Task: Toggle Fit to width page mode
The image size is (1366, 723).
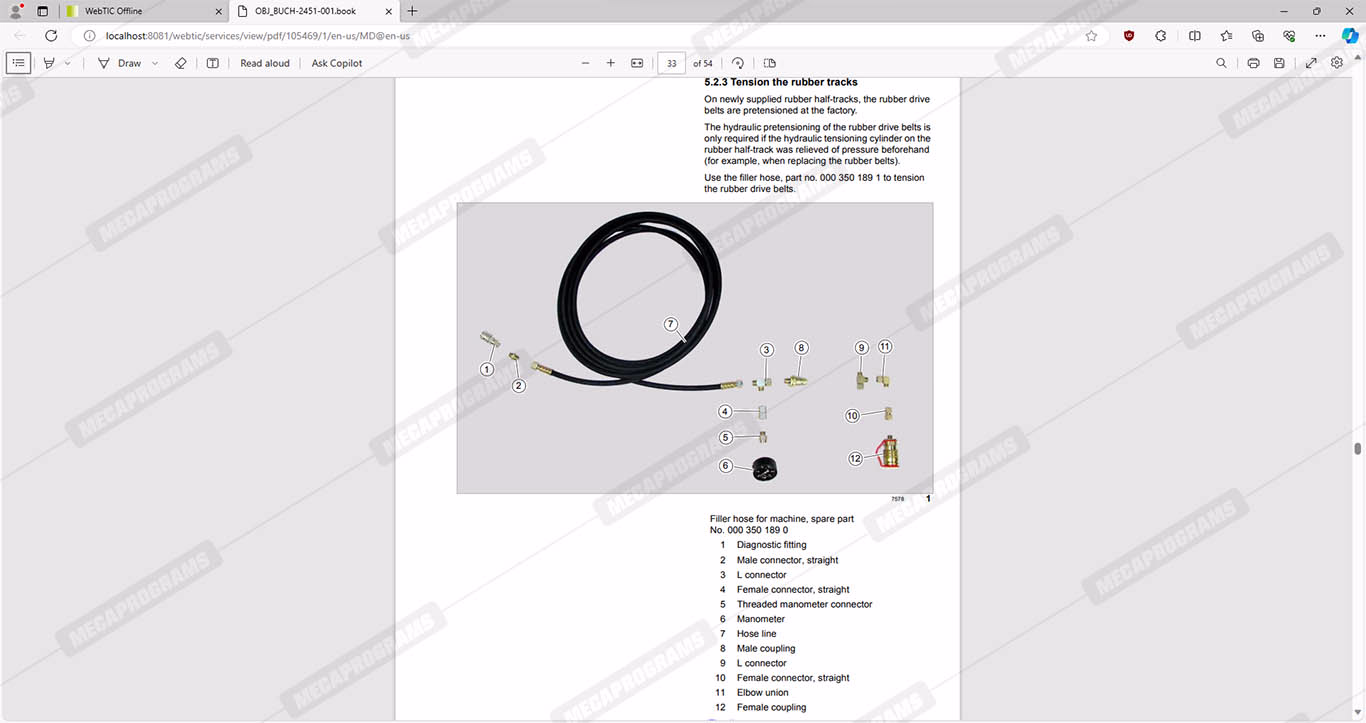Action: pos(637,63)
